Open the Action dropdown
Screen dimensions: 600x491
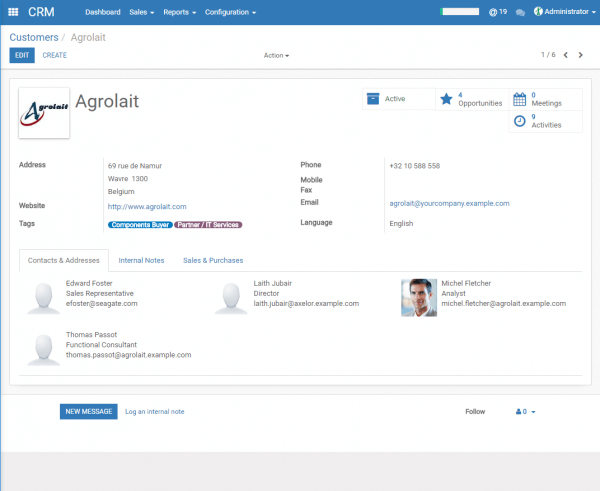pyautogui.click(x=276, y=55)
